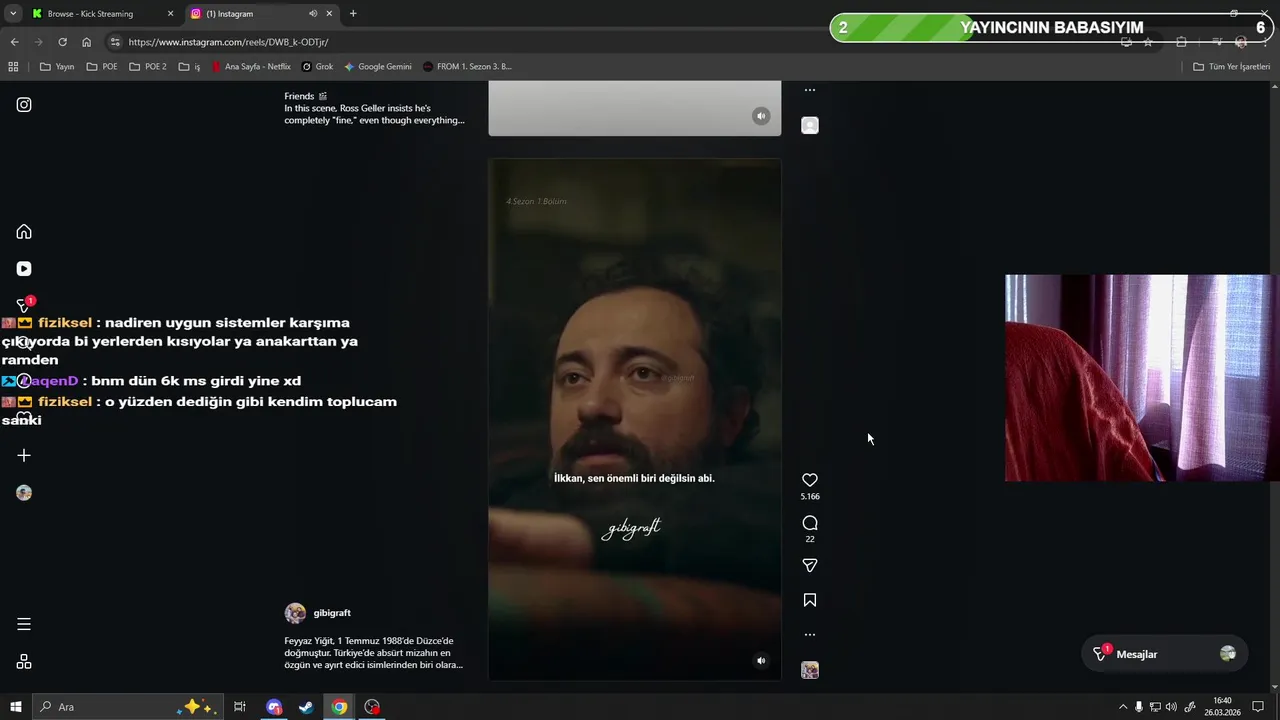Open the POE bookmark folder
This screenshot has width=1280, height=720.
(102, 67)
